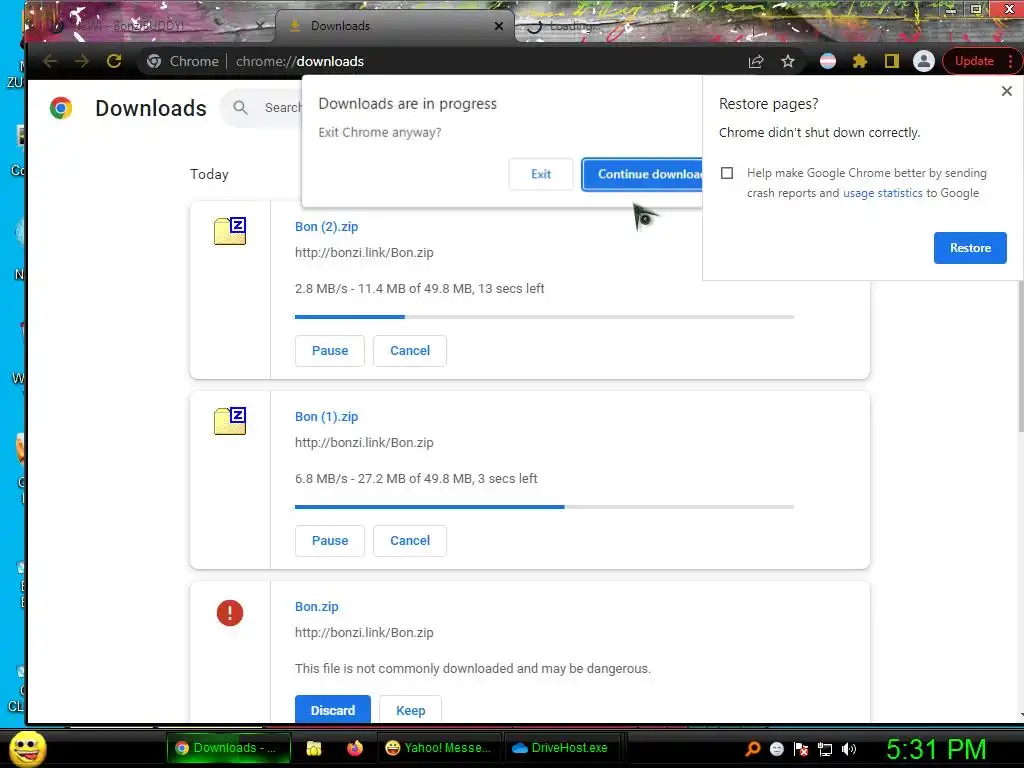This screenshot has width=1024, height=768.
Task: Click the Bon (2).zip progress bar
Action: click(x=544, y=317)
